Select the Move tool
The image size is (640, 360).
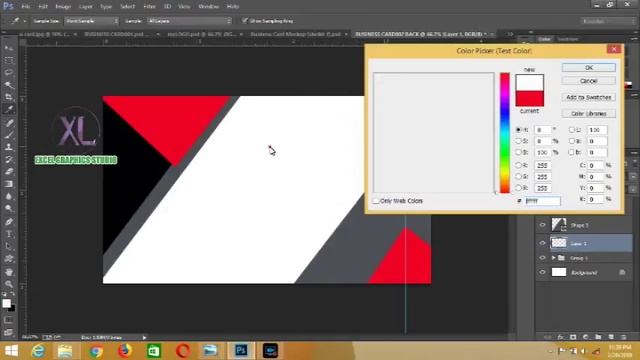[9, 48]
